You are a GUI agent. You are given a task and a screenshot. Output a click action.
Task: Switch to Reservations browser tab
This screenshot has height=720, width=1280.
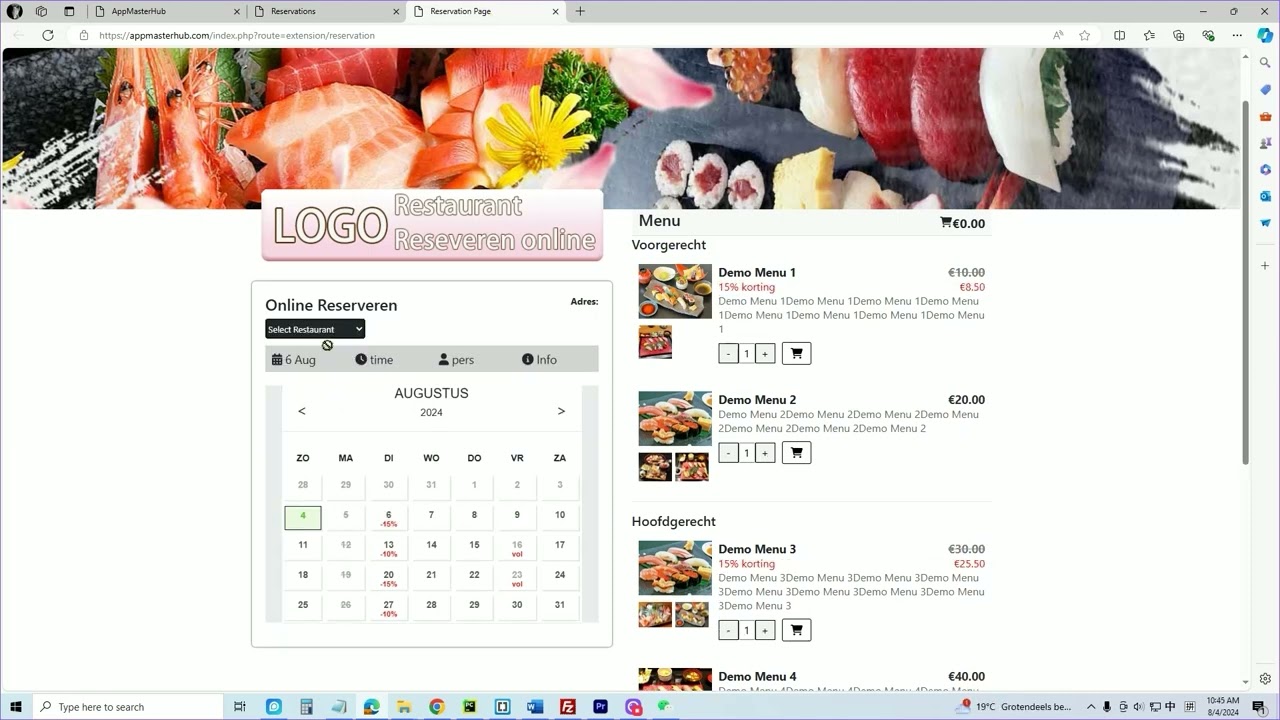pyautogui.click(x=326, y=11)
